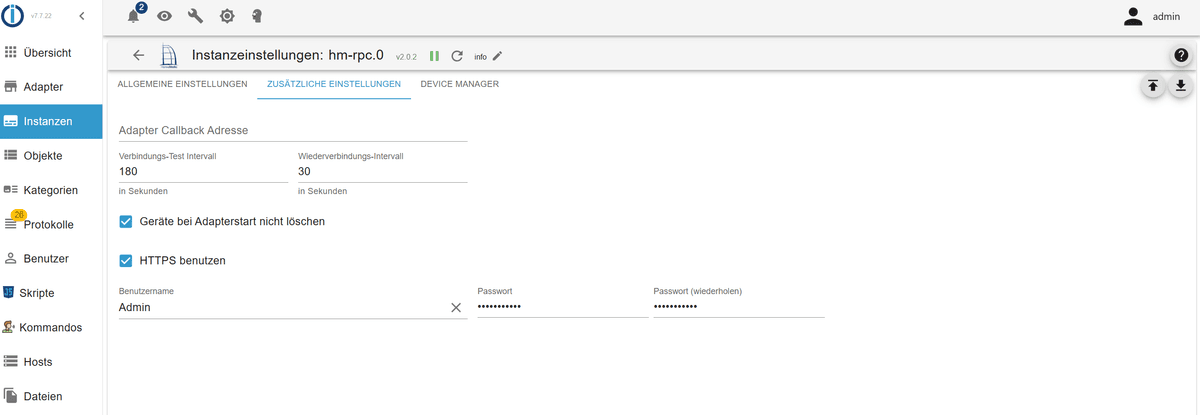Switch theme with the brightness icon
Image resolution: width=1200 pixels, height=415 pixels.
(x=227, y=16)
